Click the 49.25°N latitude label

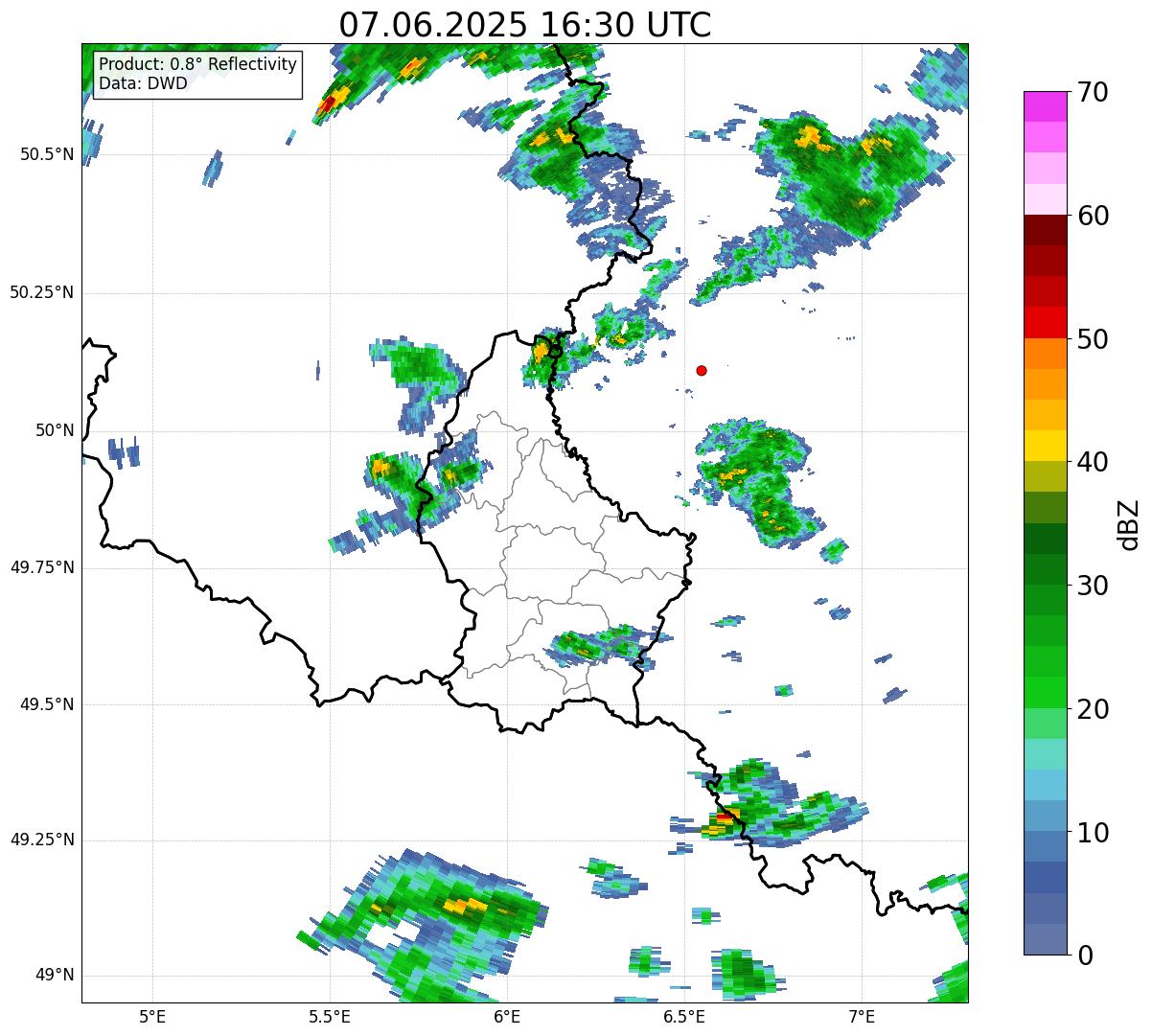(x=41, y=840)
